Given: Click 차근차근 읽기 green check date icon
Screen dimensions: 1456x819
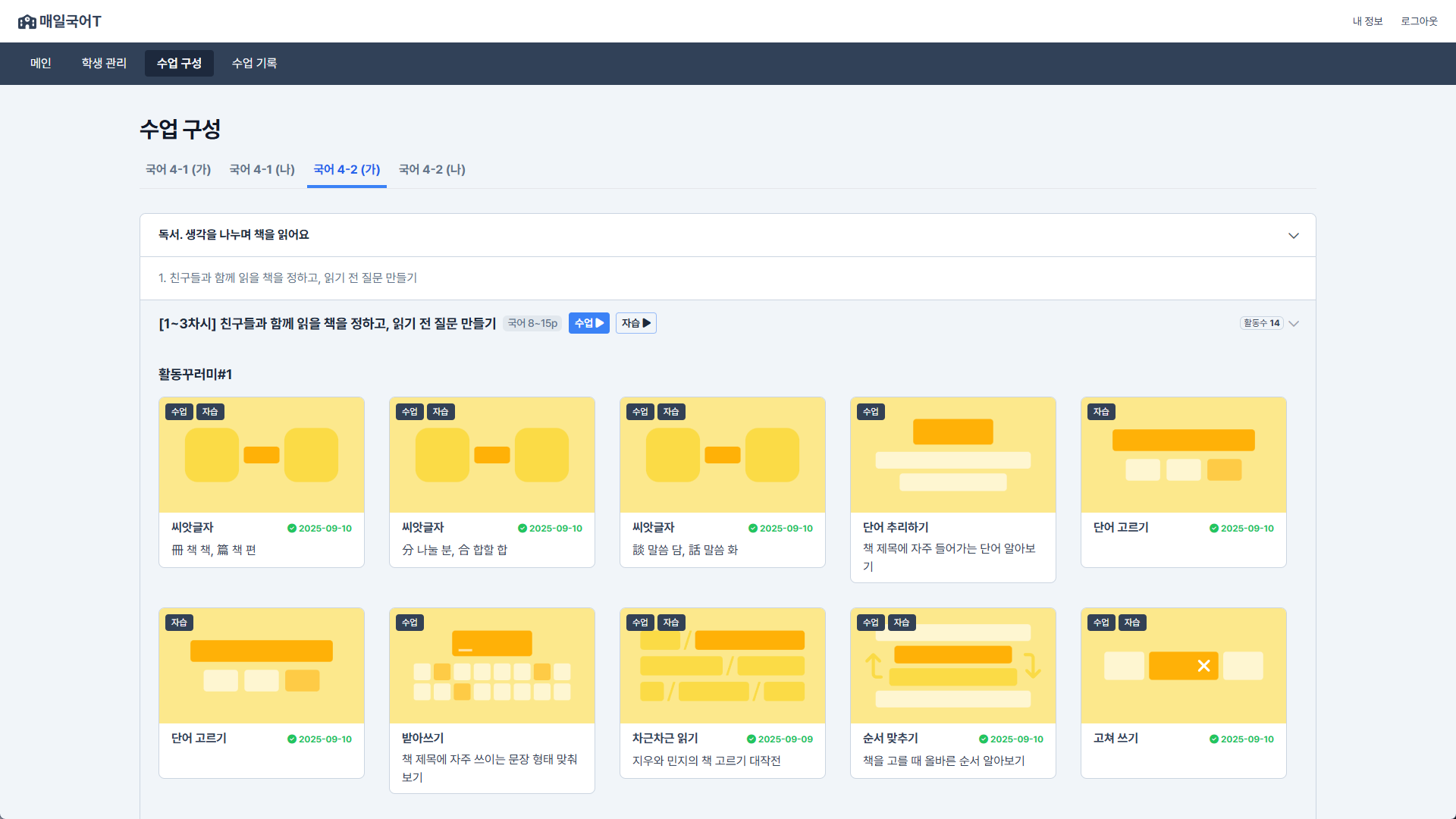Looking at the screenshot, I should pyautogui.click(x=752, y=739).
